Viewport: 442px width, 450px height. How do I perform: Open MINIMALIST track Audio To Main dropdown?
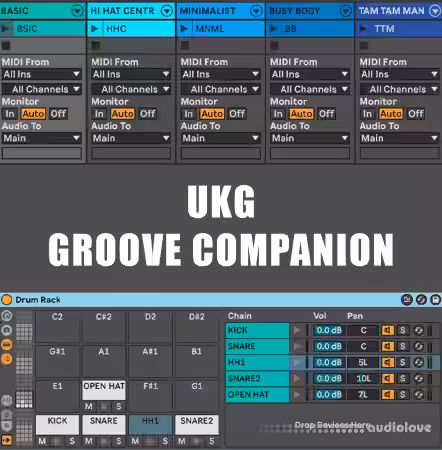[x=220, y=138]
